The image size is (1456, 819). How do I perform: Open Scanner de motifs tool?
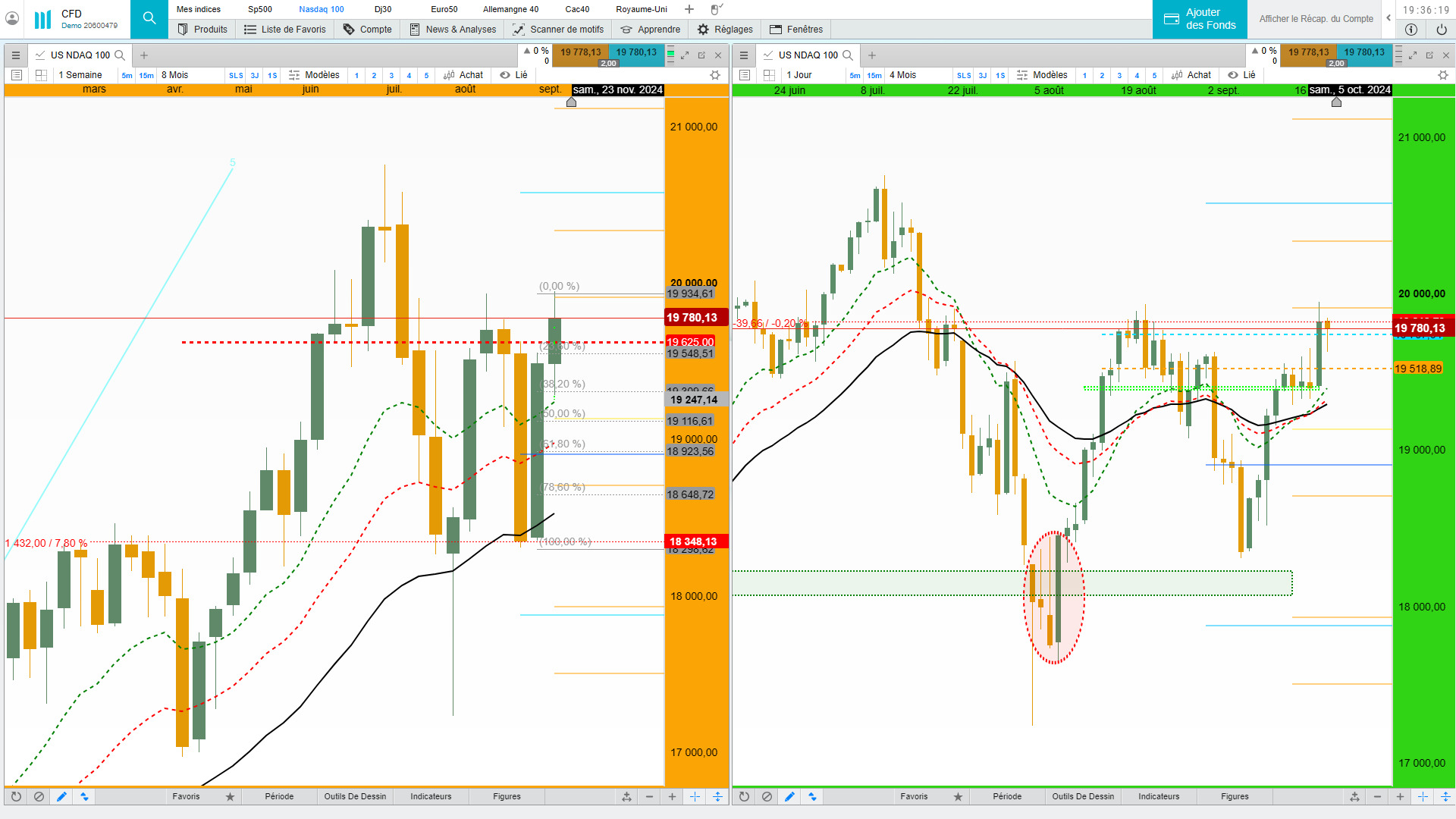pyautogui.click(x=559, y=30)
